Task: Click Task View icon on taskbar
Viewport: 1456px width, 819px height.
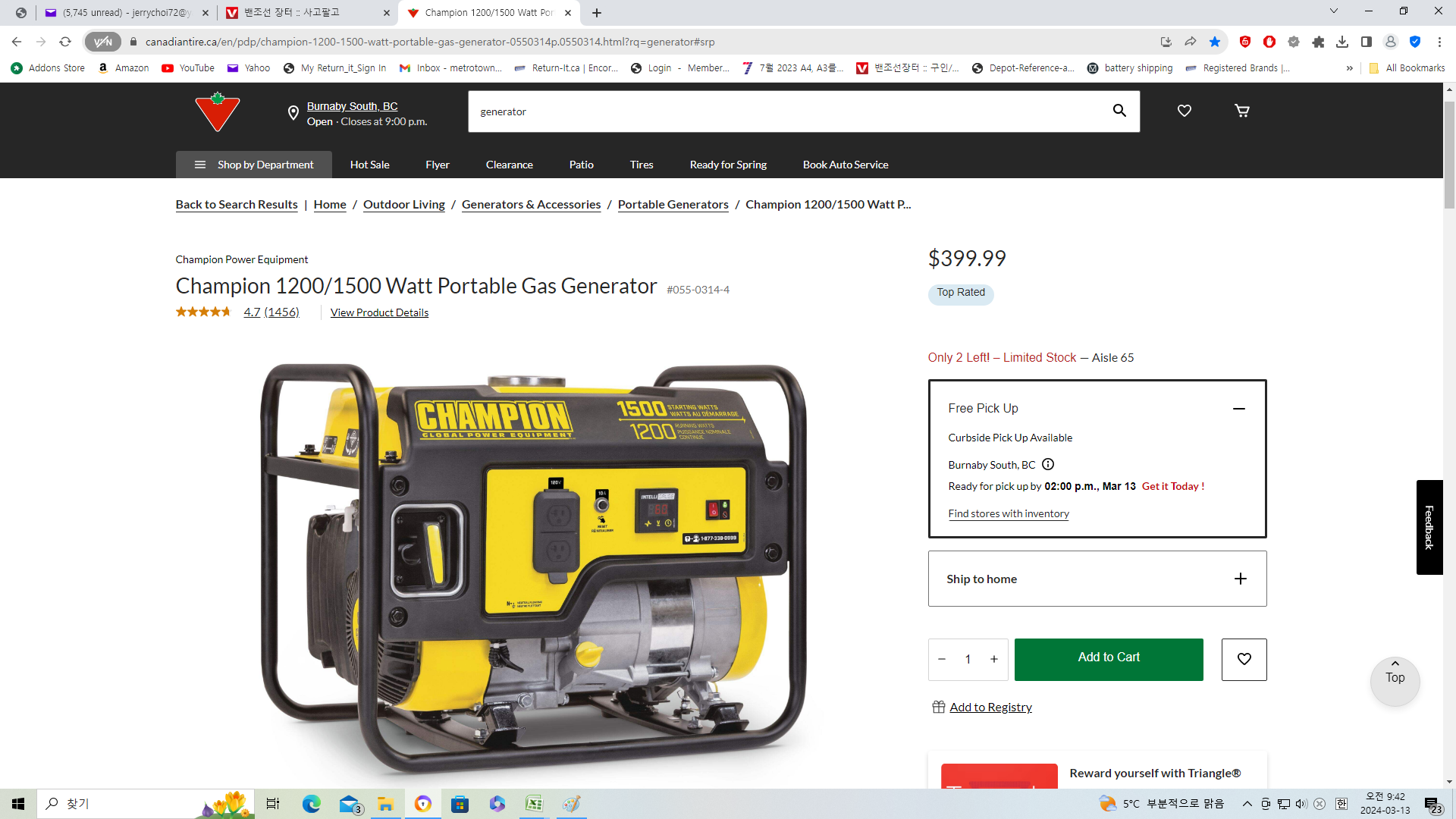Action: click(x=273, y=804)
